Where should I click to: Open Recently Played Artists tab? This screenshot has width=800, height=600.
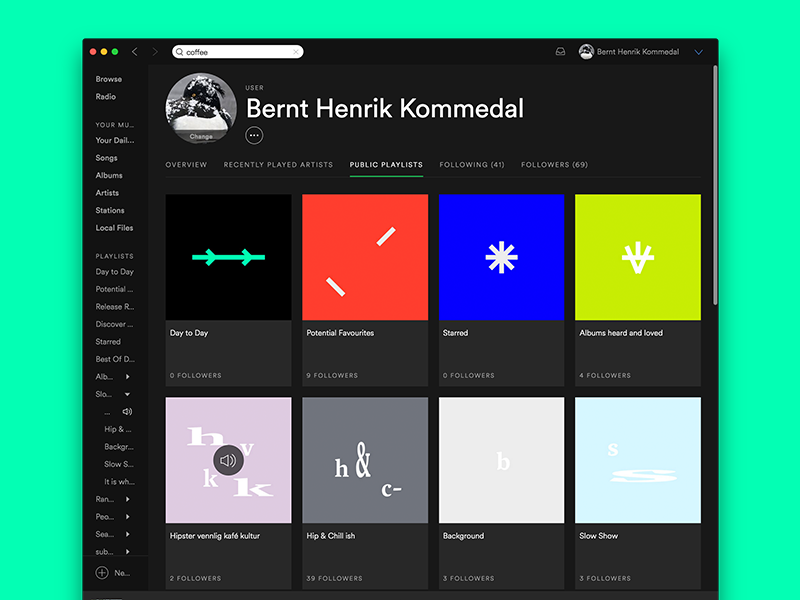(278, 165)
